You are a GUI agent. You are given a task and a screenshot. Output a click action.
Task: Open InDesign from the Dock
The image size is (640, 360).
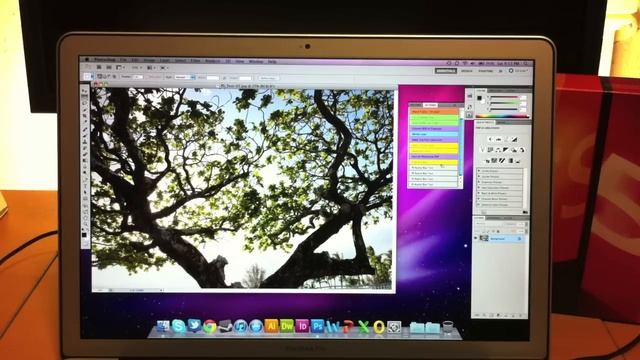coord(302,326)
